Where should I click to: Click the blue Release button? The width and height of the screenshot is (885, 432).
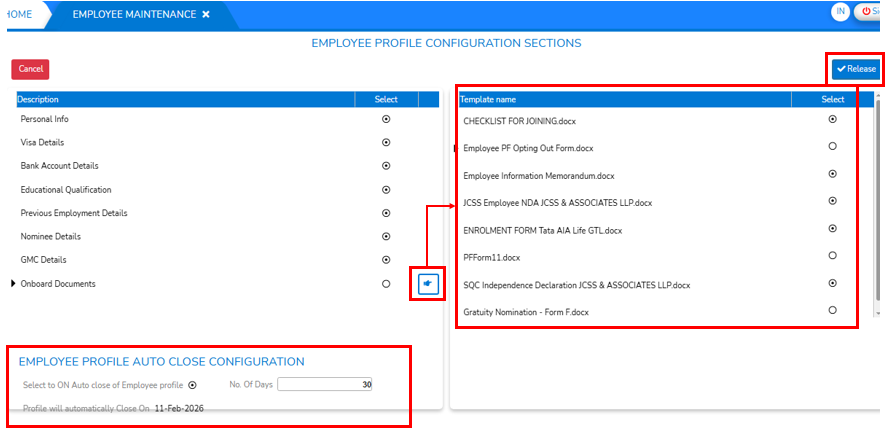tap(856, 69)
